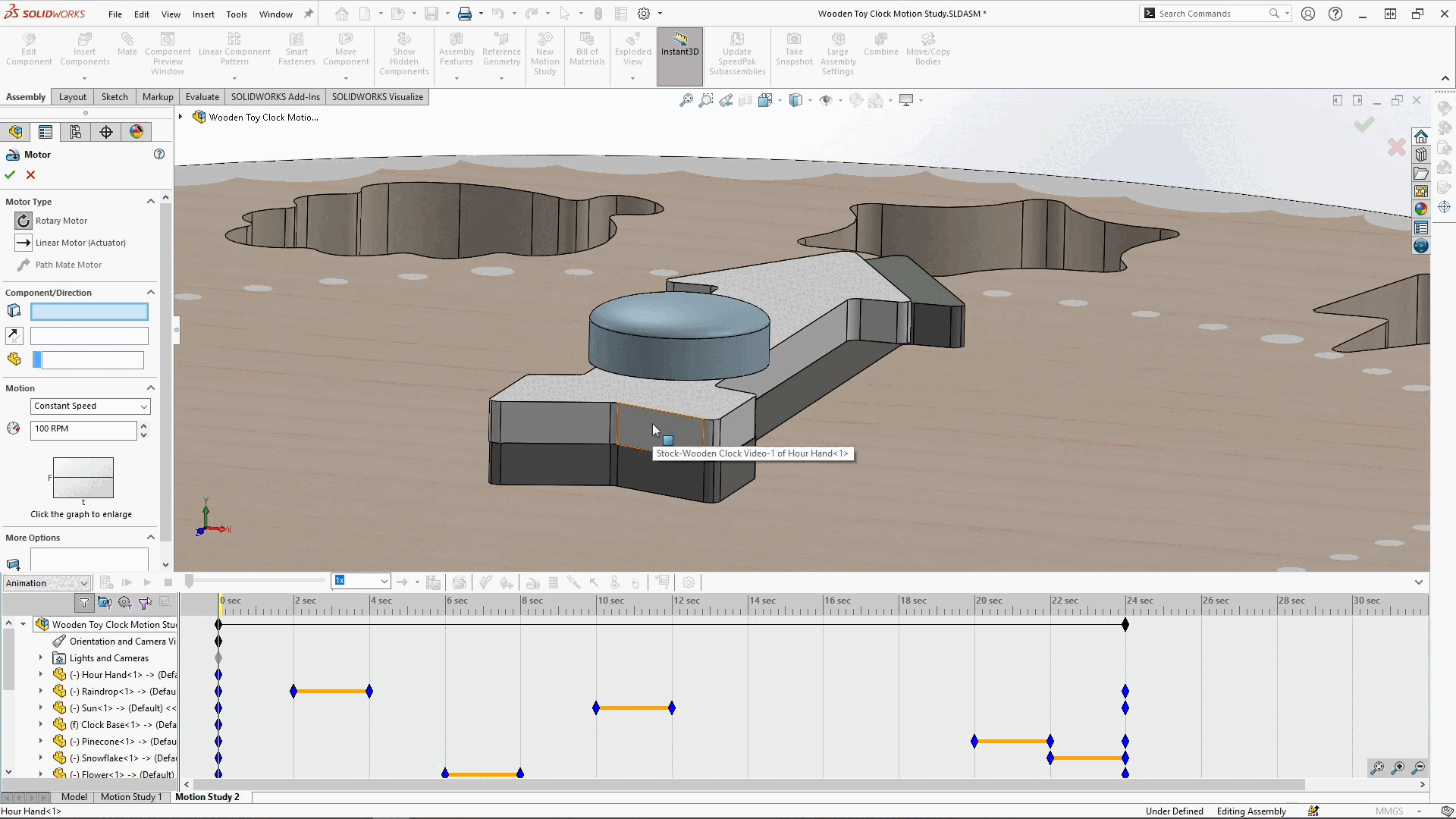The image size is (1456, 819).
Task: Confirm the Motor with green checkmark
Action: [x=10, y=174]
